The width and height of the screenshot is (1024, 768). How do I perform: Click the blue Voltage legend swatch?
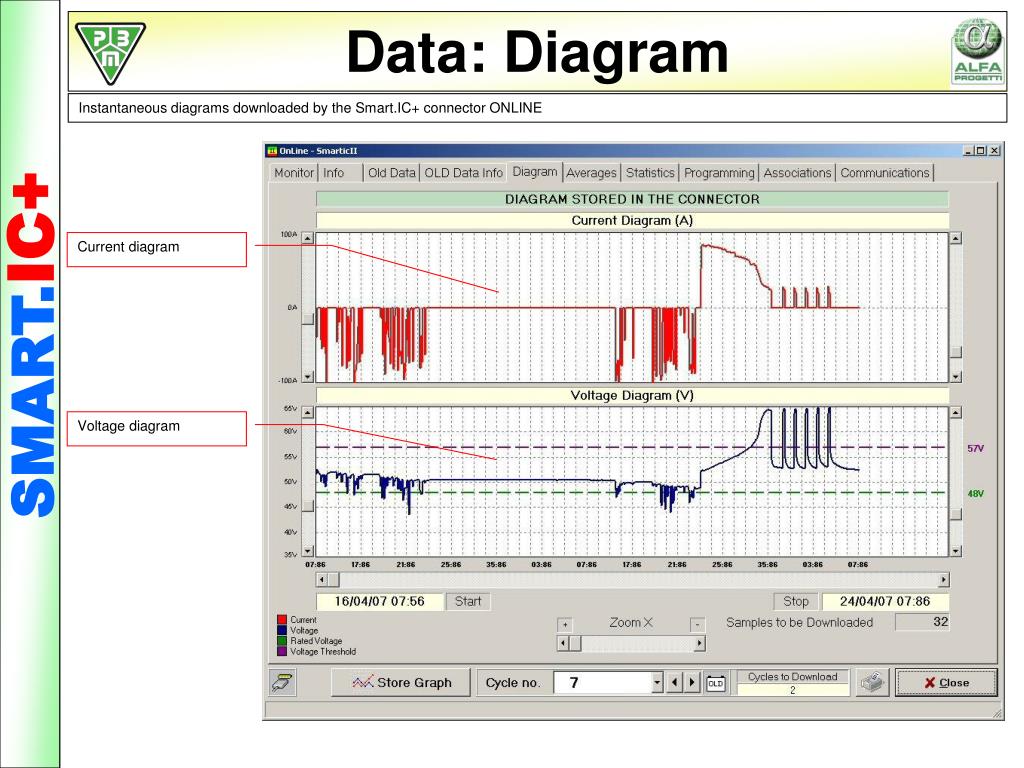(x=282, y=630)
